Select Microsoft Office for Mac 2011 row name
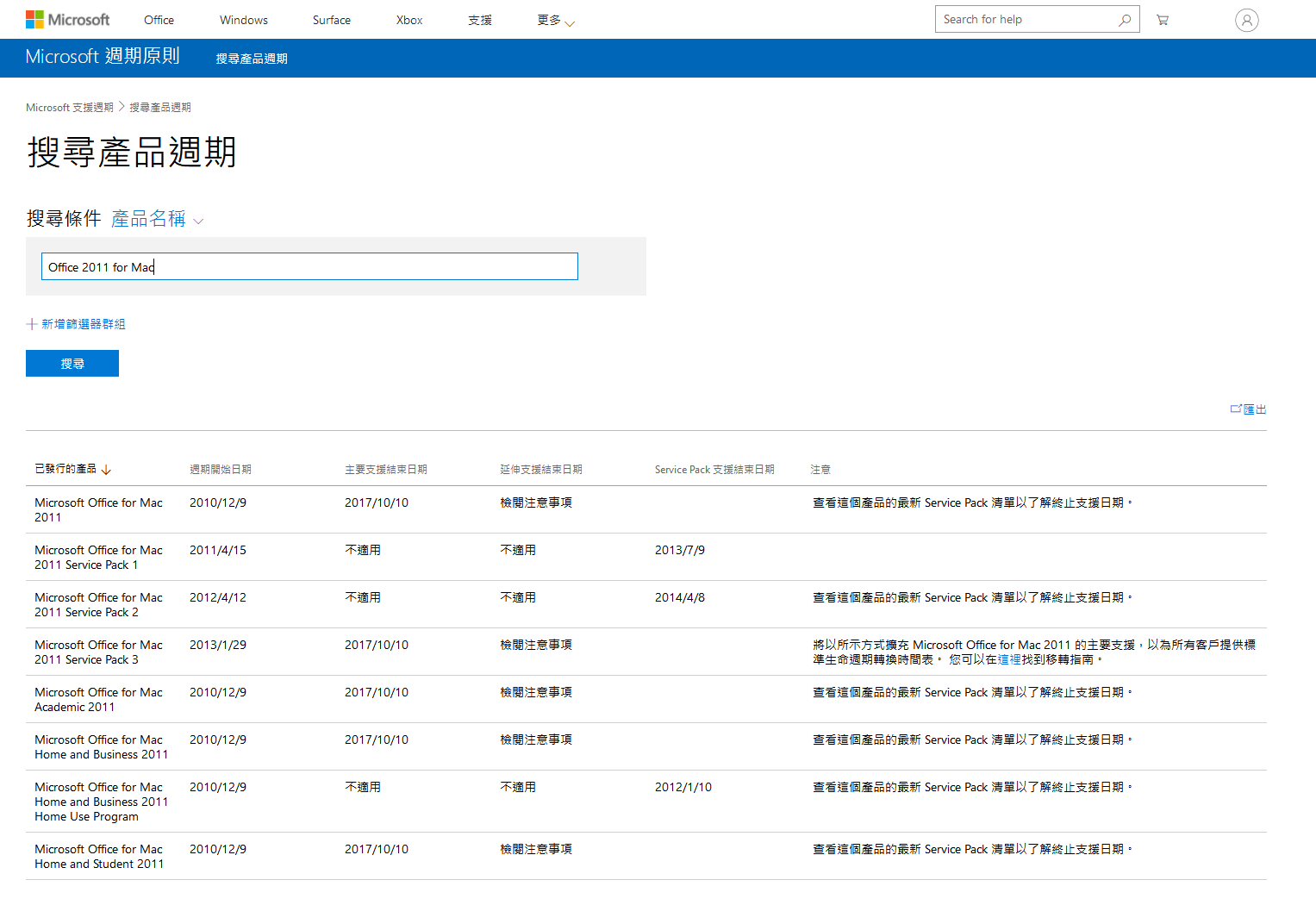The height and width of the screenshot is (905, 1316). [98, 509]
